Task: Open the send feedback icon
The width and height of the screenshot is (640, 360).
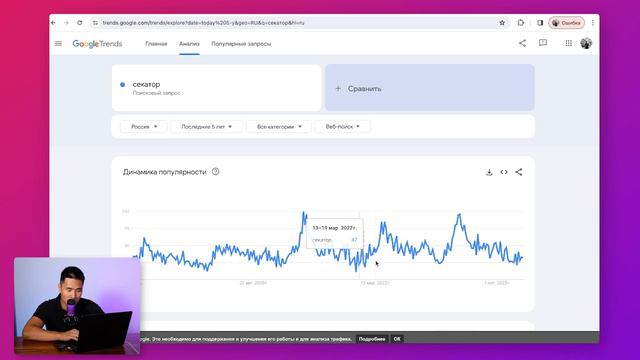Action: click(x=543, y=43)
